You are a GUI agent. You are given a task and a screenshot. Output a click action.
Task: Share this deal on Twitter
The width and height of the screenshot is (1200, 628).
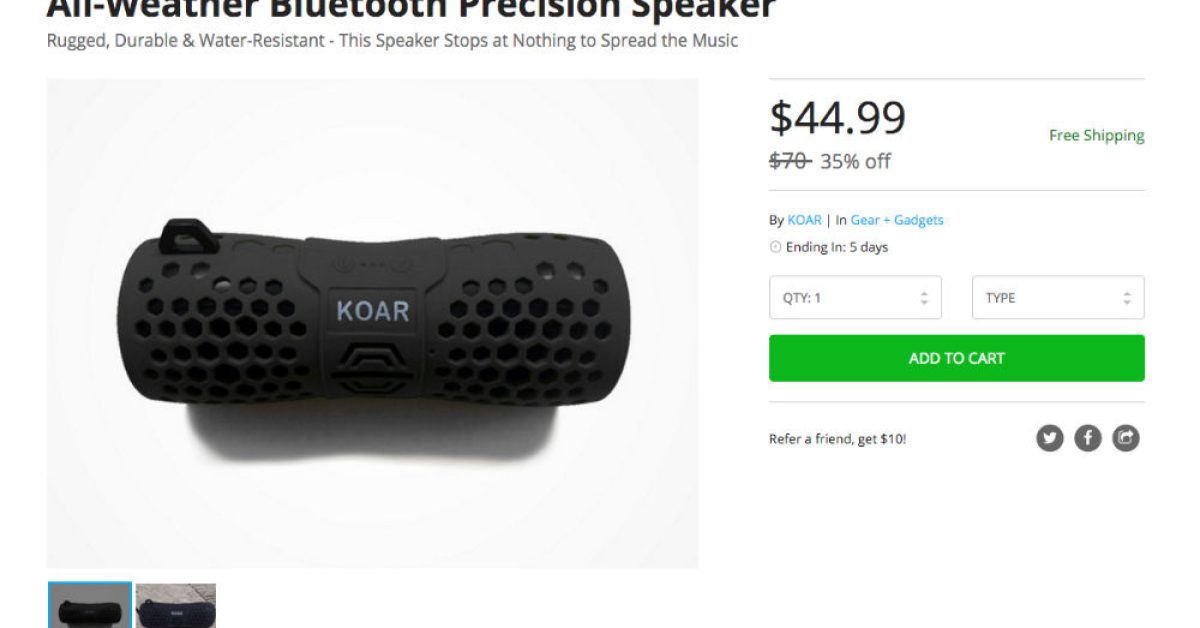coord(1050,438)
